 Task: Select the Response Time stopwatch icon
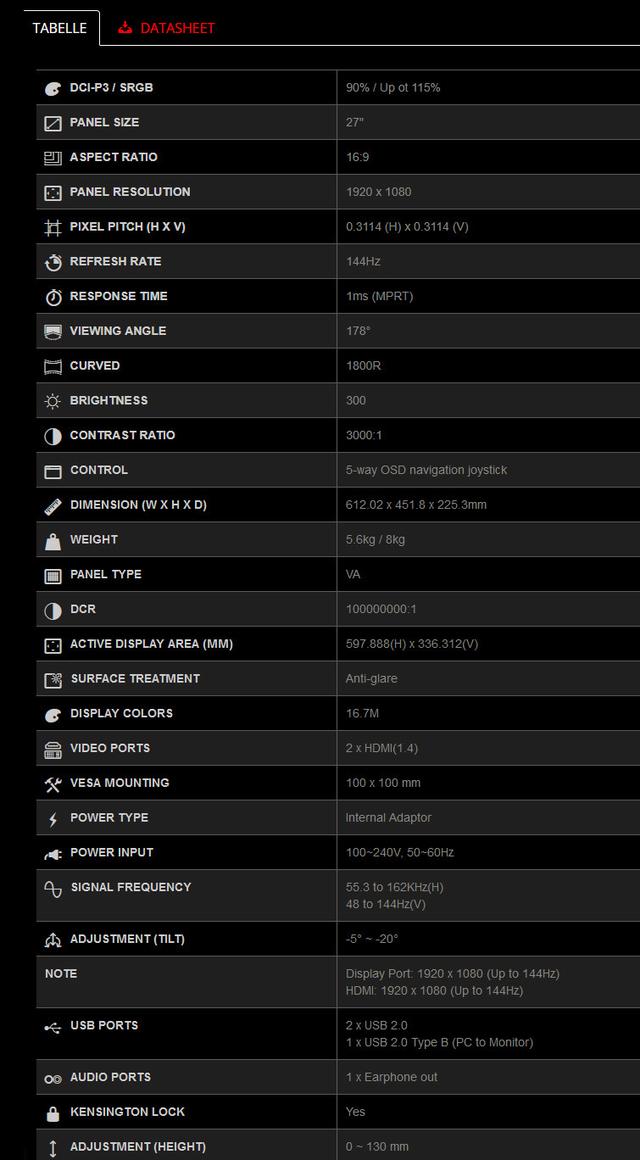53,296
